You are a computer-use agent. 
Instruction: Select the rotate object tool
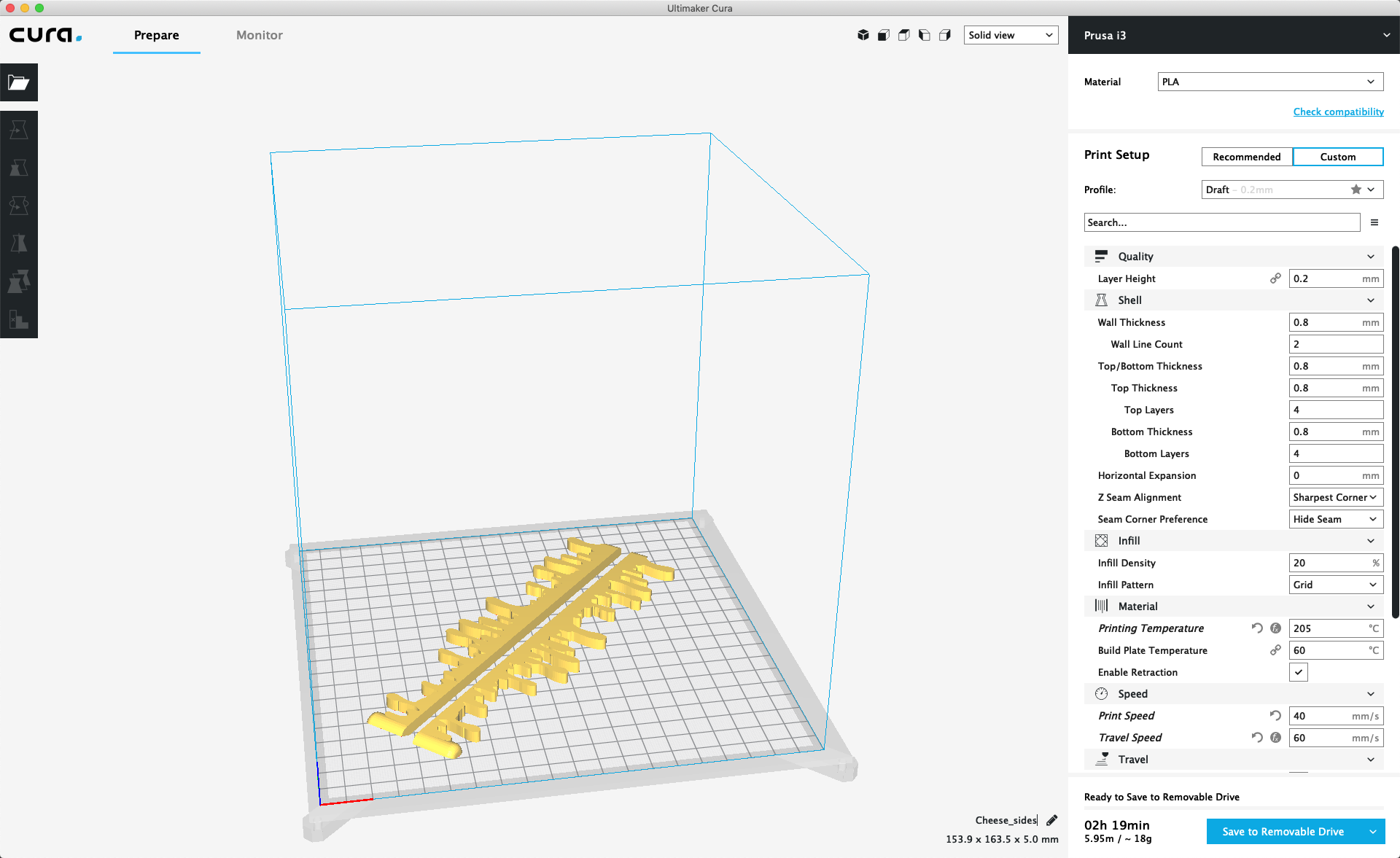pos(18,206)
